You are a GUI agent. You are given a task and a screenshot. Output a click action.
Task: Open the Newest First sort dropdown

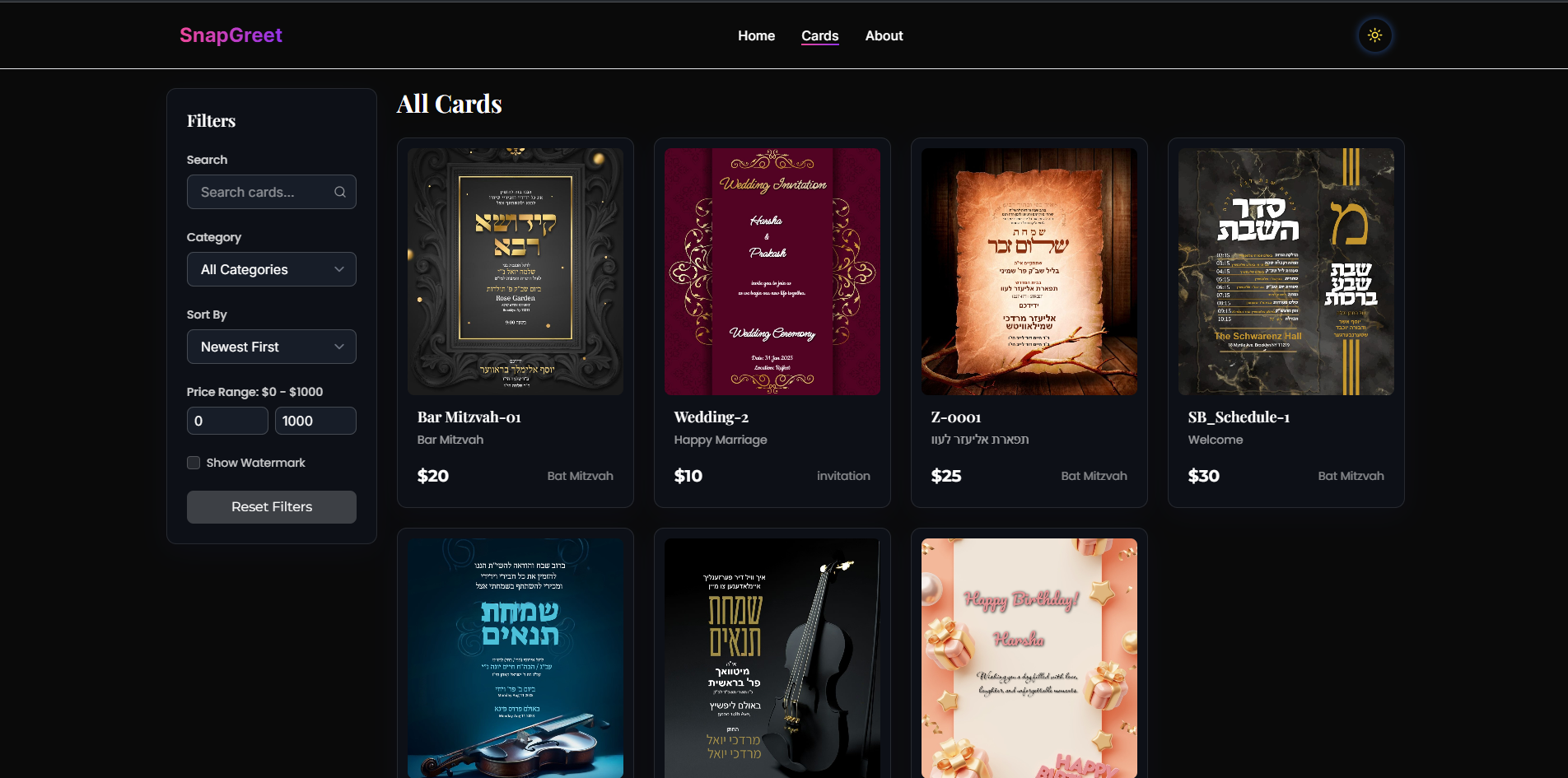point(272,347)
